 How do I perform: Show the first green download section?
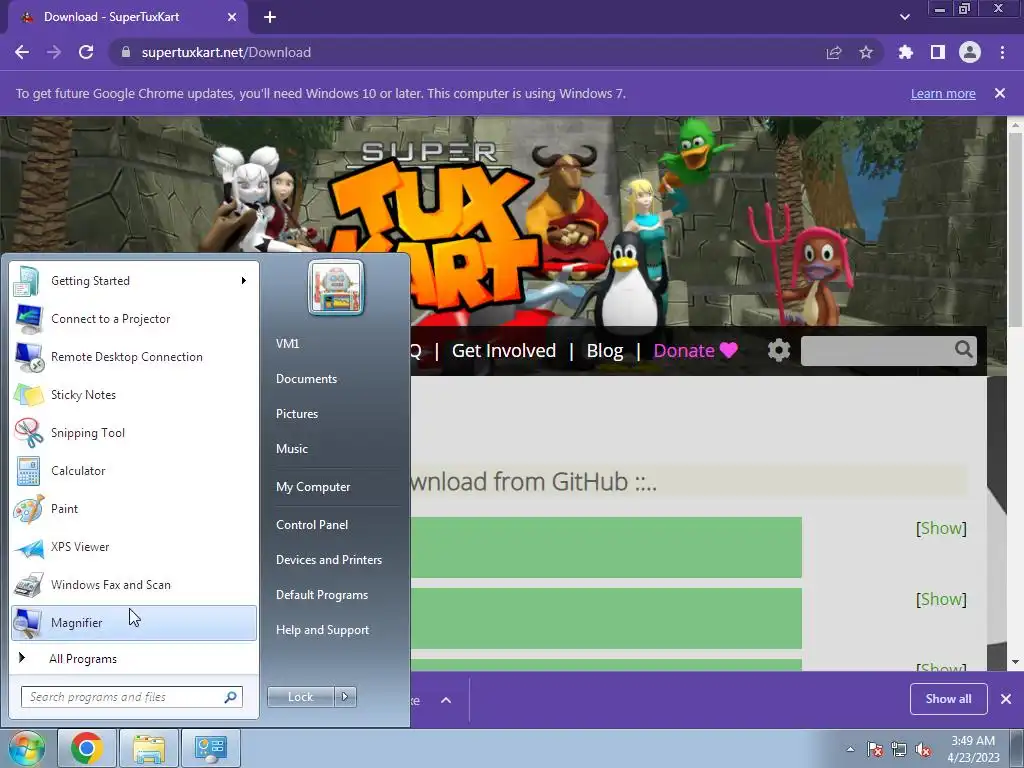pyautogui.click(x=941, y=528)
